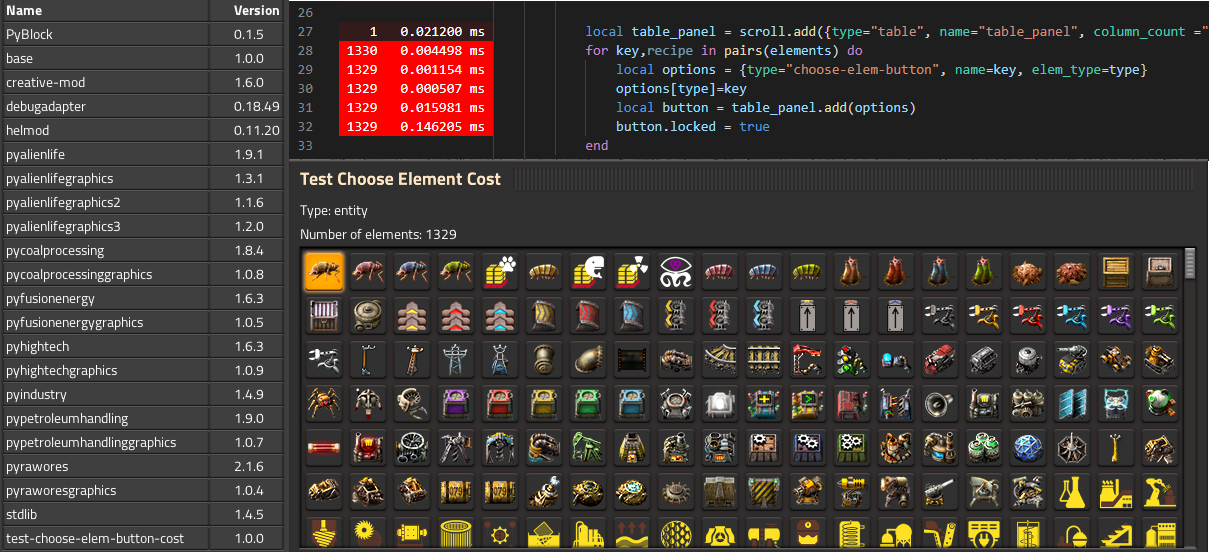Choose the crate with radiation symbol

pyautogui.click(x=631, y=270)
